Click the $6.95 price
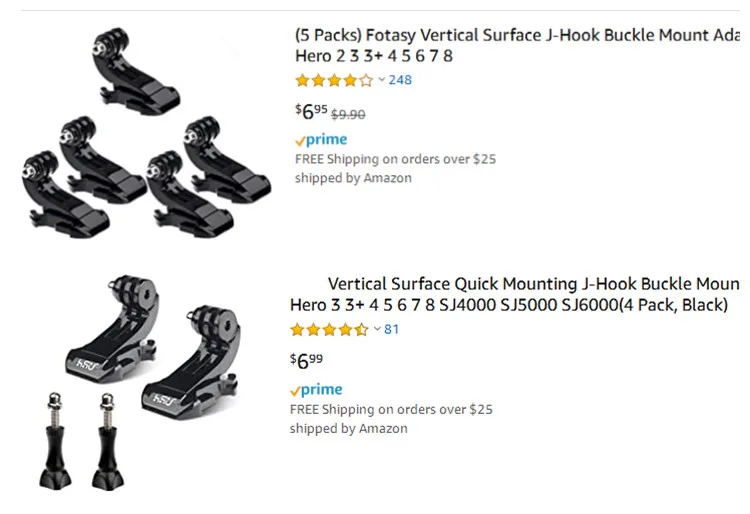Viewport: 750px width, 514px height. 311,111
